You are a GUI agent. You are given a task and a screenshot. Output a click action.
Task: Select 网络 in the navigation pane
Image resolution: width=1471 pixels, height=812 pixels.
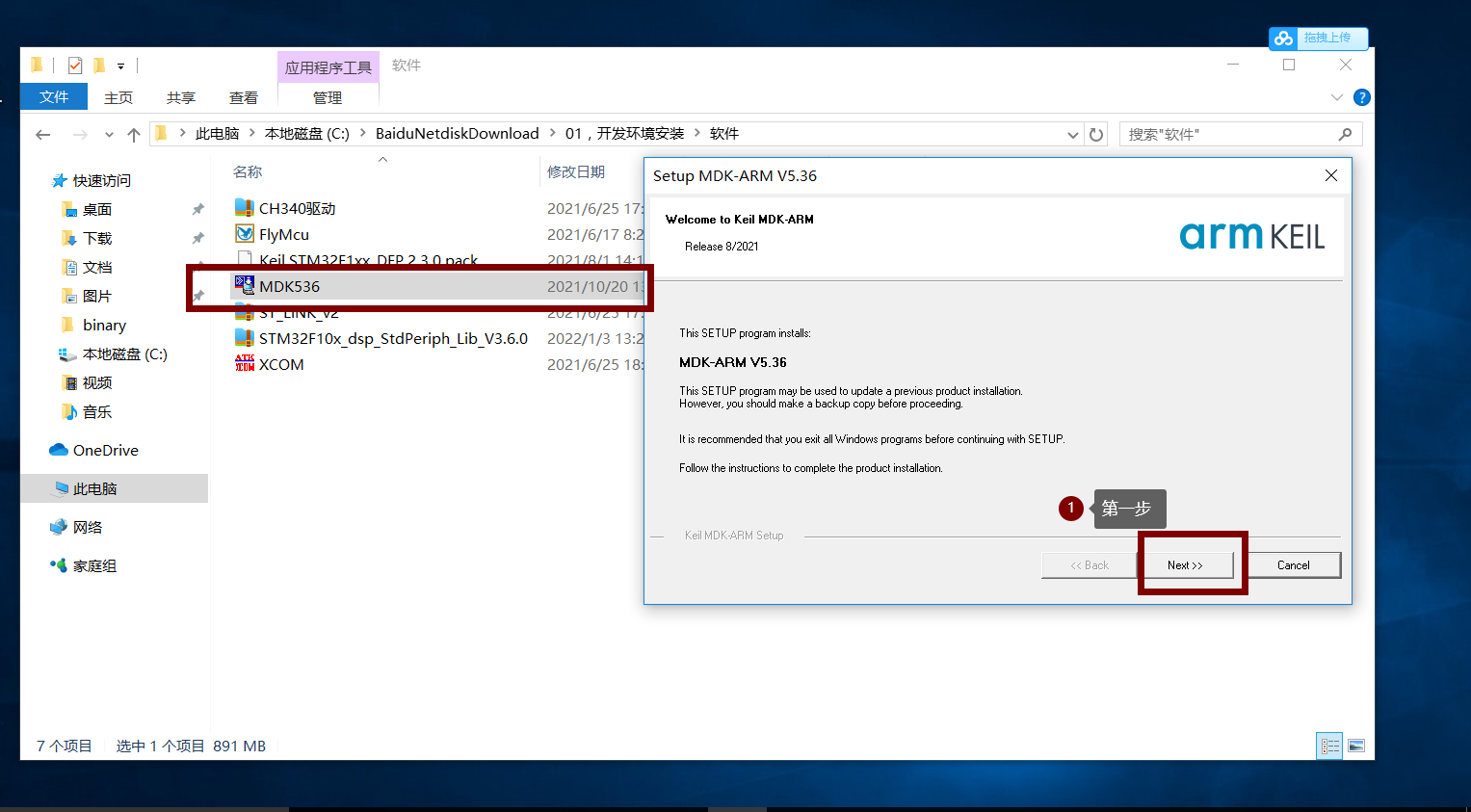point(87,528)
